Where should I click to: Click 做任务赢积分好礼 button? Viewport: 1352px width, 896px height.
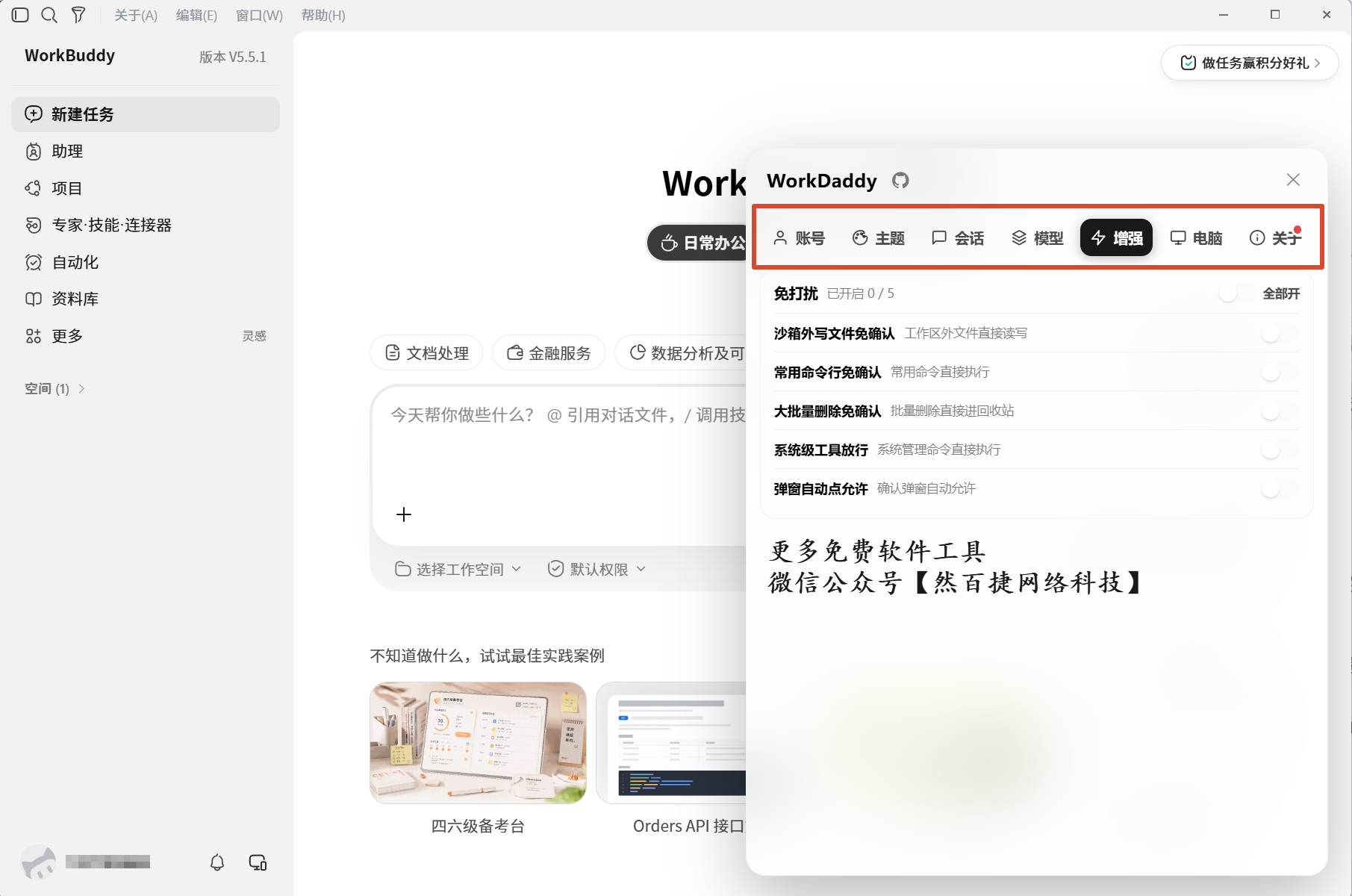(1250, 63)
